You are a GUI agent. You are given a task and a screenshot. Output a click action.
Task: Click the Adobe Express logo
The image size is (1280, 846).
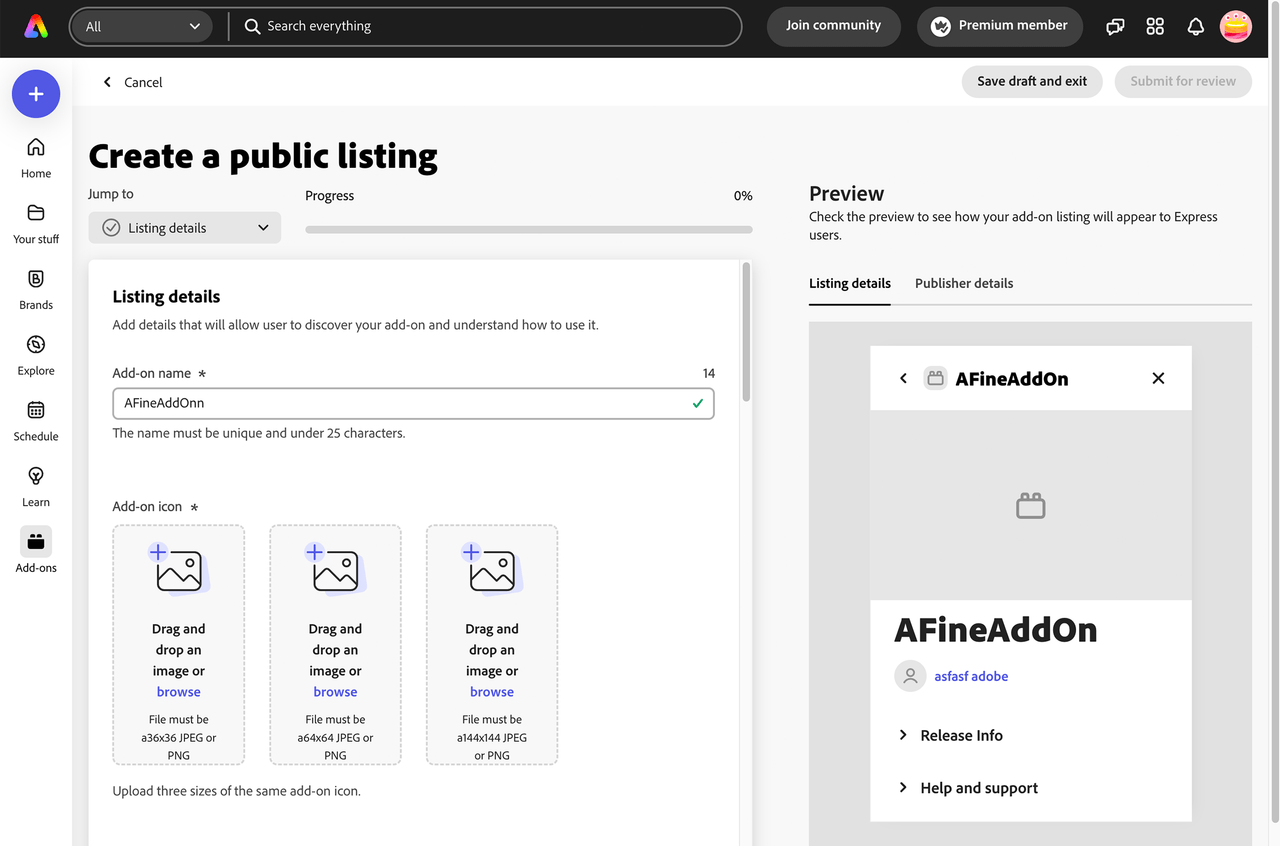pos(36,27)
